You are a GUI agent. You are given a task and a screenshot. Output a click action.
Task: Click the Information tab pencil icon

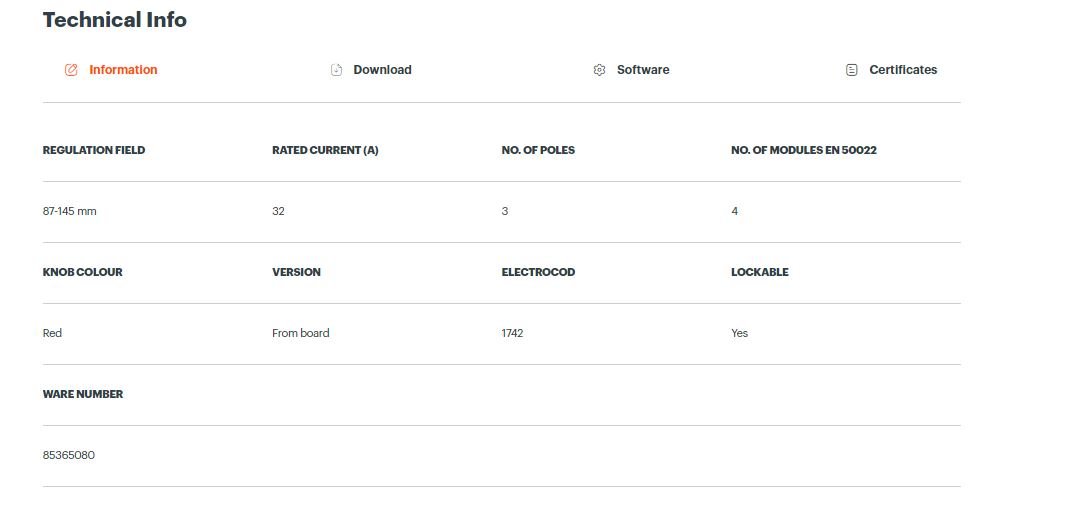coord(71,70)
